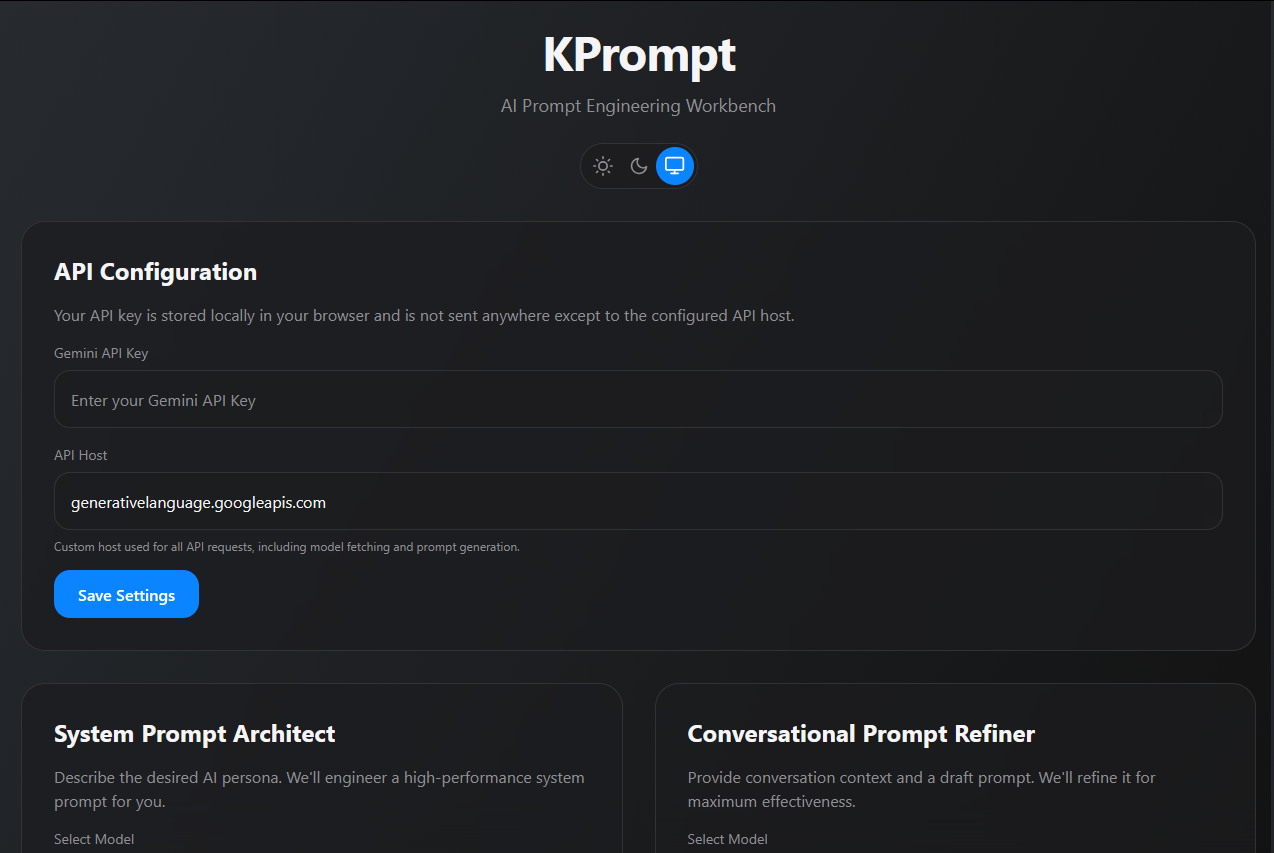Click the API Host label
Image resolution: width=1274 pixels, height=853 pixels.
point(81,455)
